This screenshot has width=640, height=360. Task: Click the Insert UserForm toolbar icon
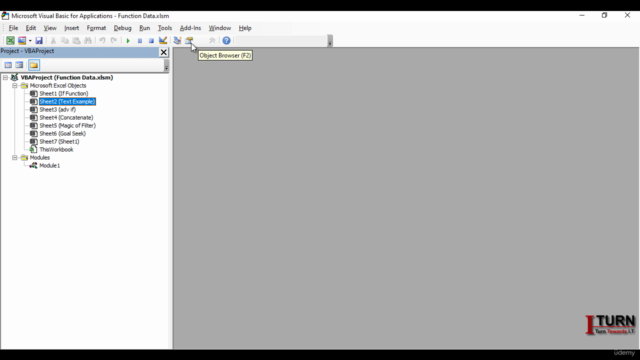[22, 40]
